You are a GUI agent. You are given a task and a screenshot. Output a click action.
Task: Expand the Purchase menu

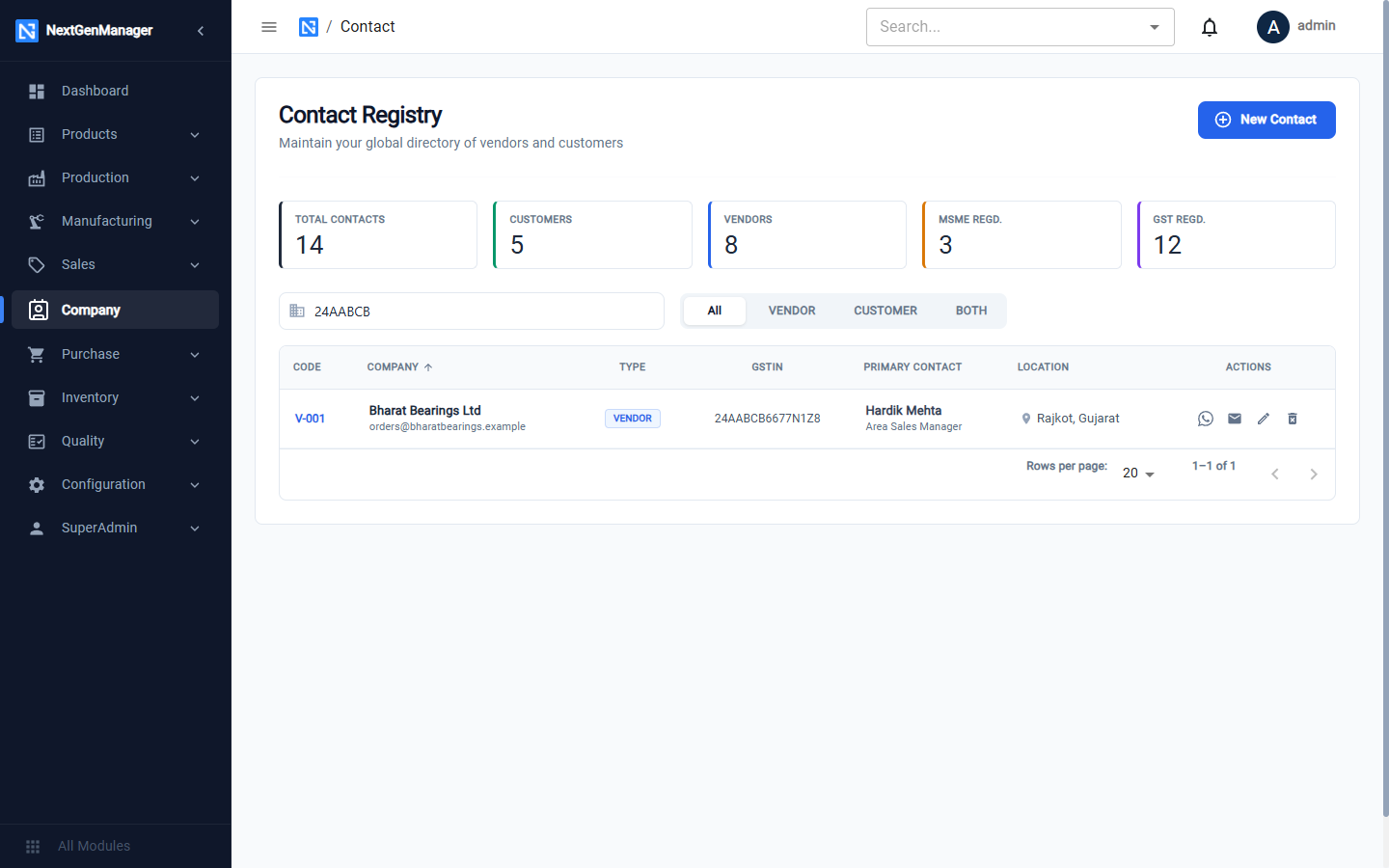116,354
